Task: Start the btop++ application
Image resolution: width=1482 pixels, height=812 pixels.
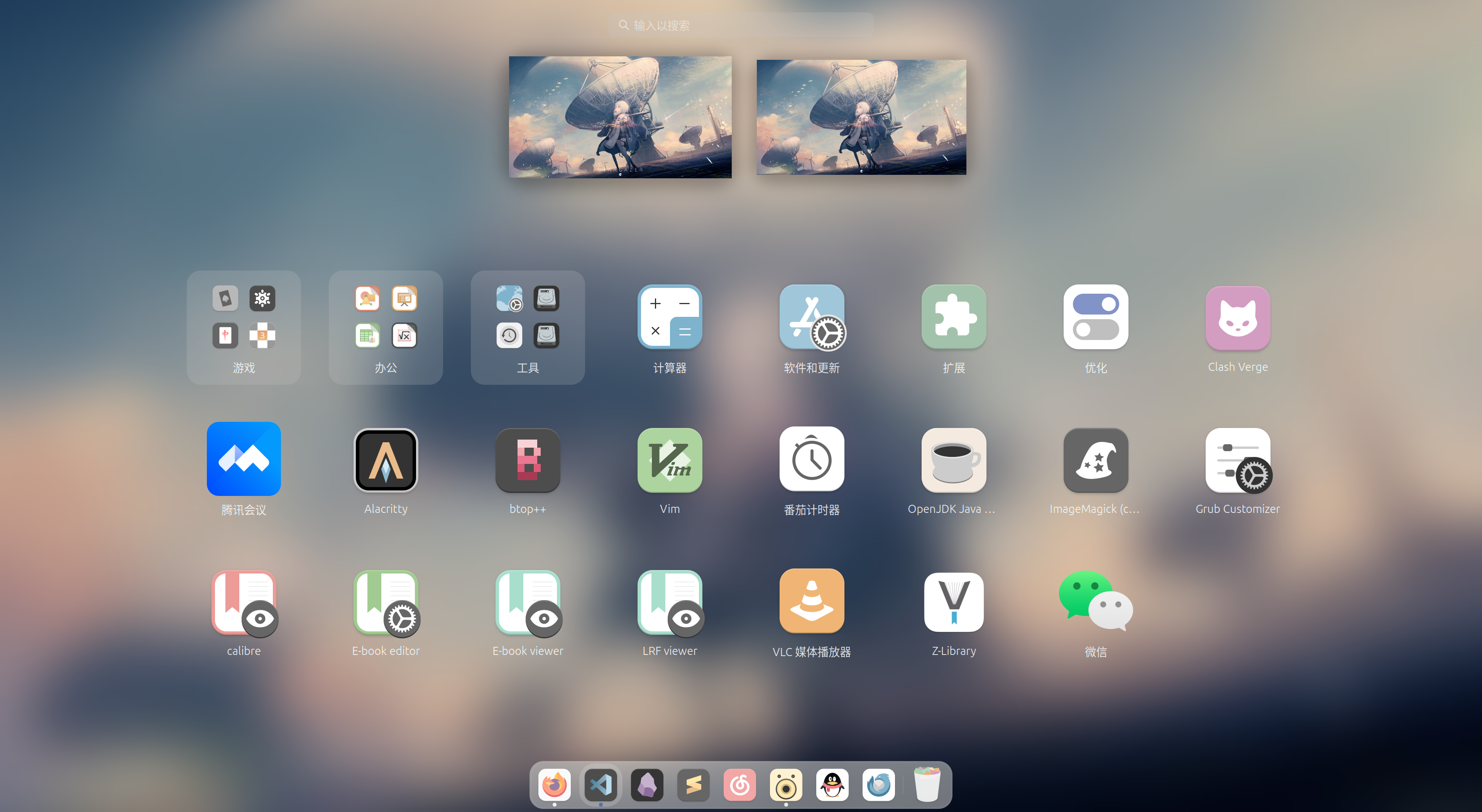Action: [x=528, y=460]
